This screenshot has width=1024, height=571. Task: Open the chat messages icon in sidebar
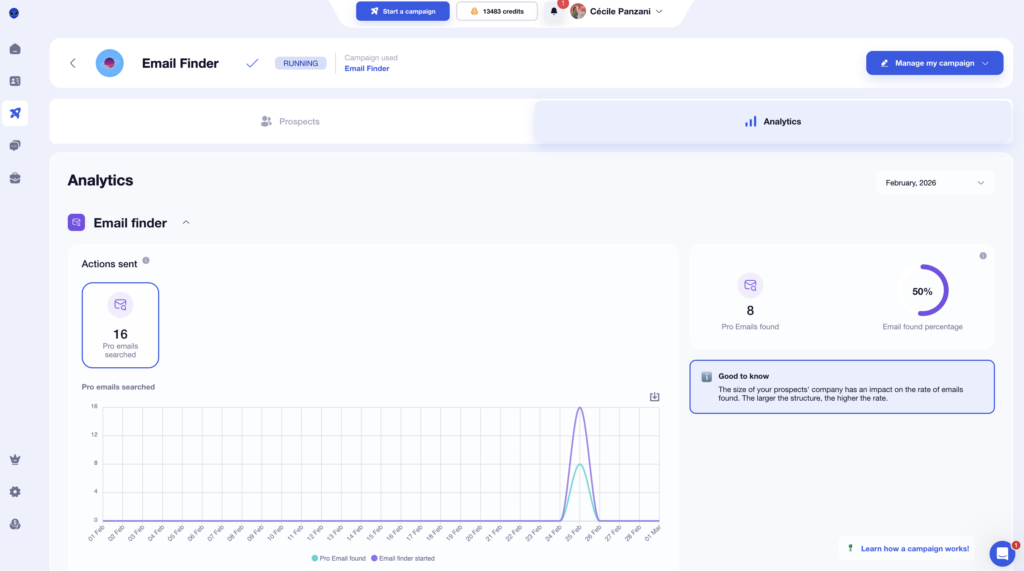point(15,146)
